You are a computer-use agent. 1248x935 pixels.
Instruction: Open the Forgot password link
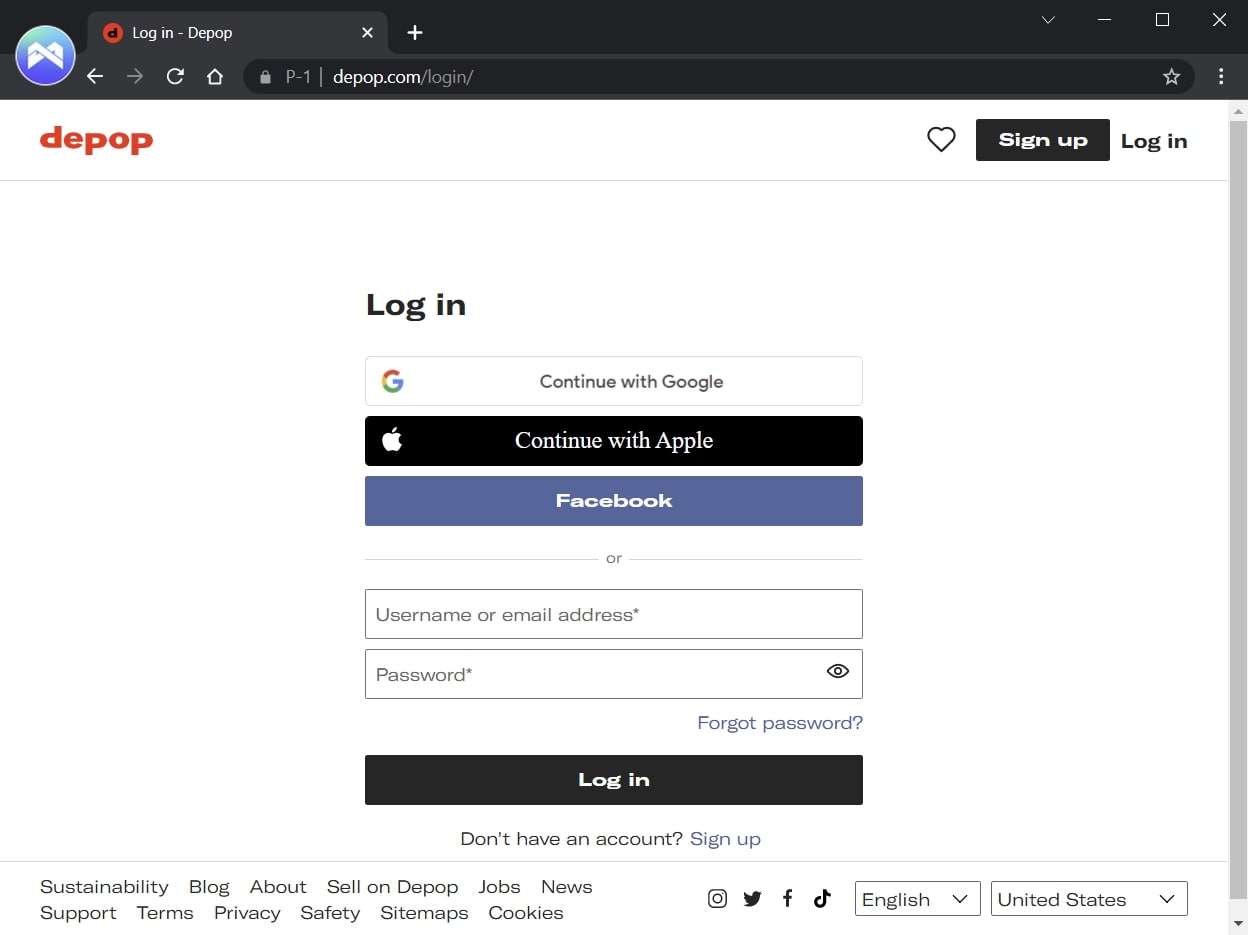tap(780, 723)
